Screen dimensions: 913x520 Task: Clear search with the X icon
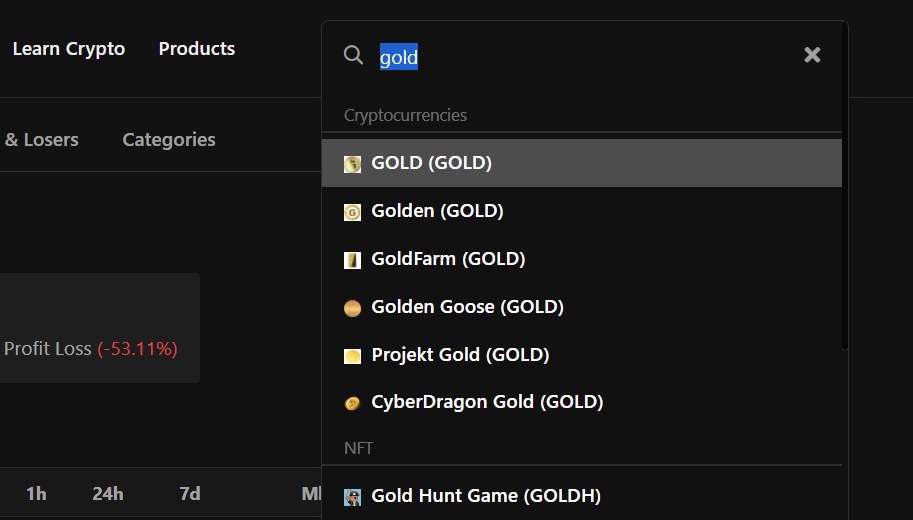point(812,55)
